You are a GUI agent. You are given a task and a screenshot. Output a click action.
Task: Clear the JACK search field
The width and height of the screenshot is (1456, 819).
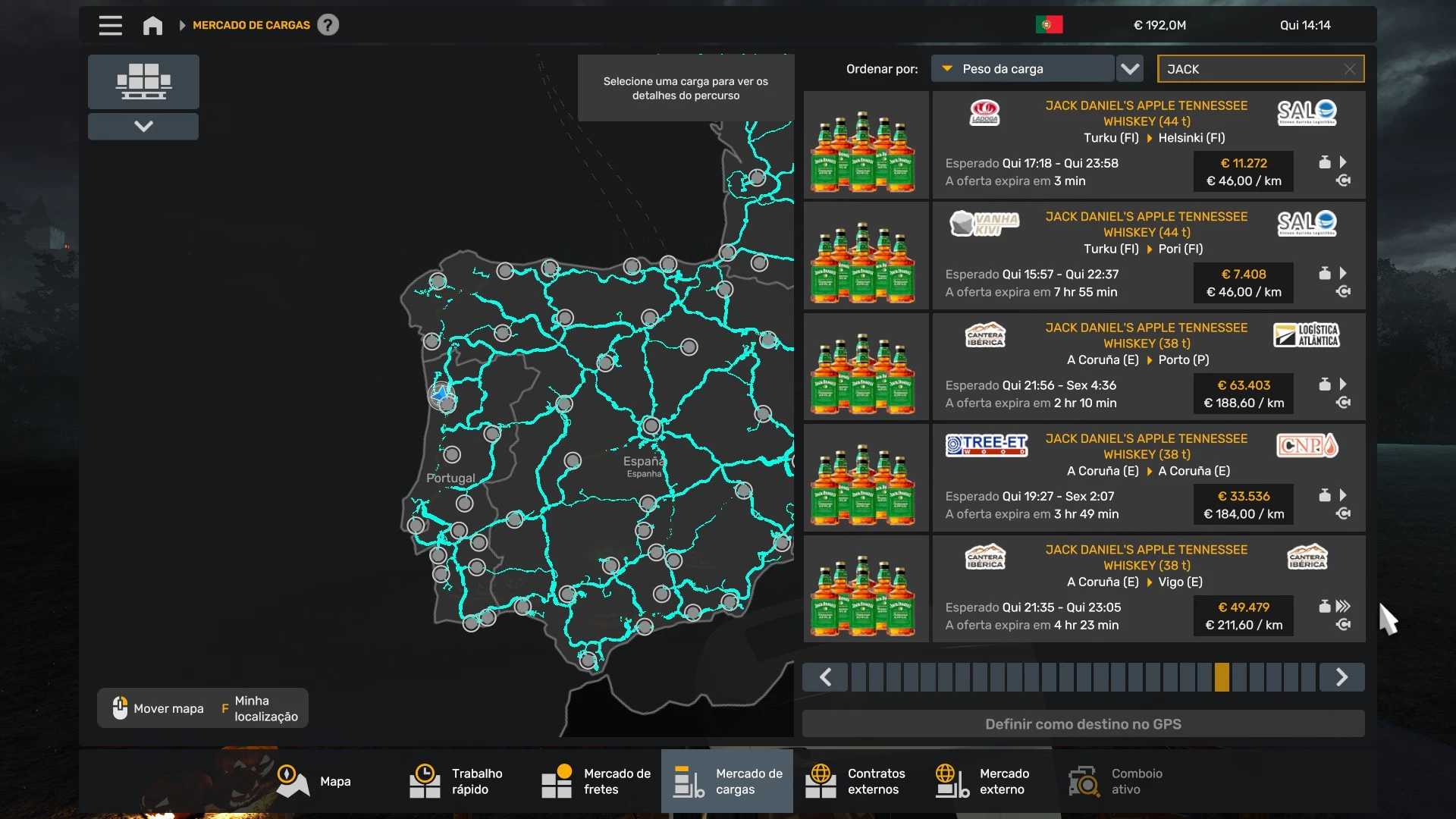click(x=1349, y=69)
